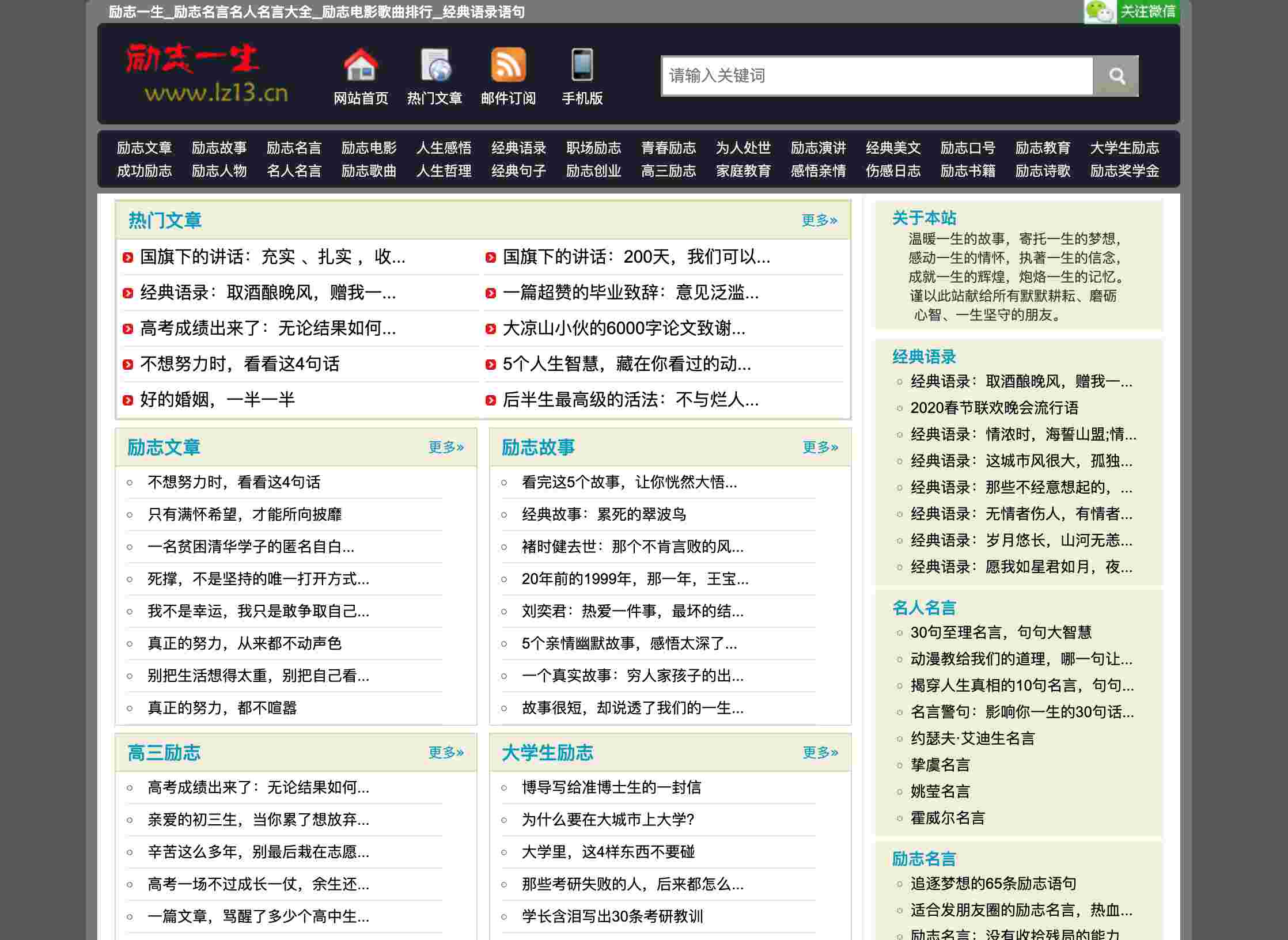Click sidebar heading 名人名言
1288x940 pixels.
(x=924, y=608)
